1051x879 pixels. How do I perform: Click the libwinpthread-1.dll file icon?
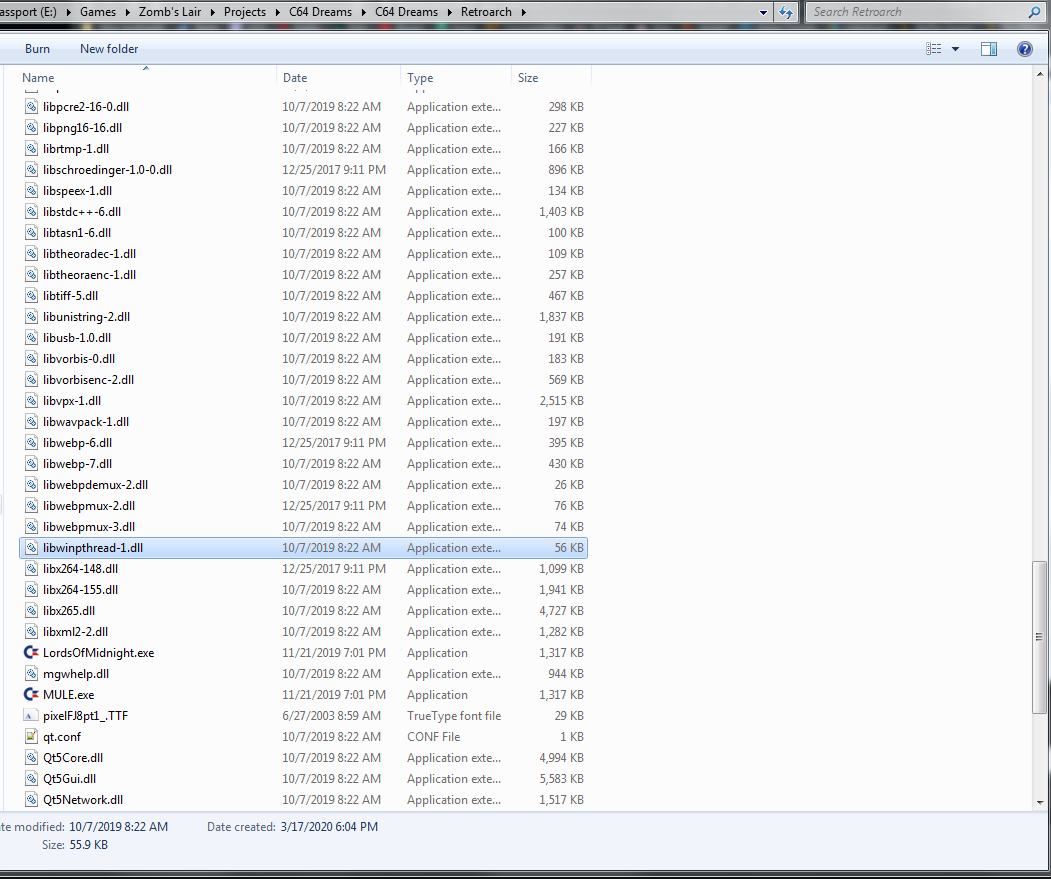point(31,547)
